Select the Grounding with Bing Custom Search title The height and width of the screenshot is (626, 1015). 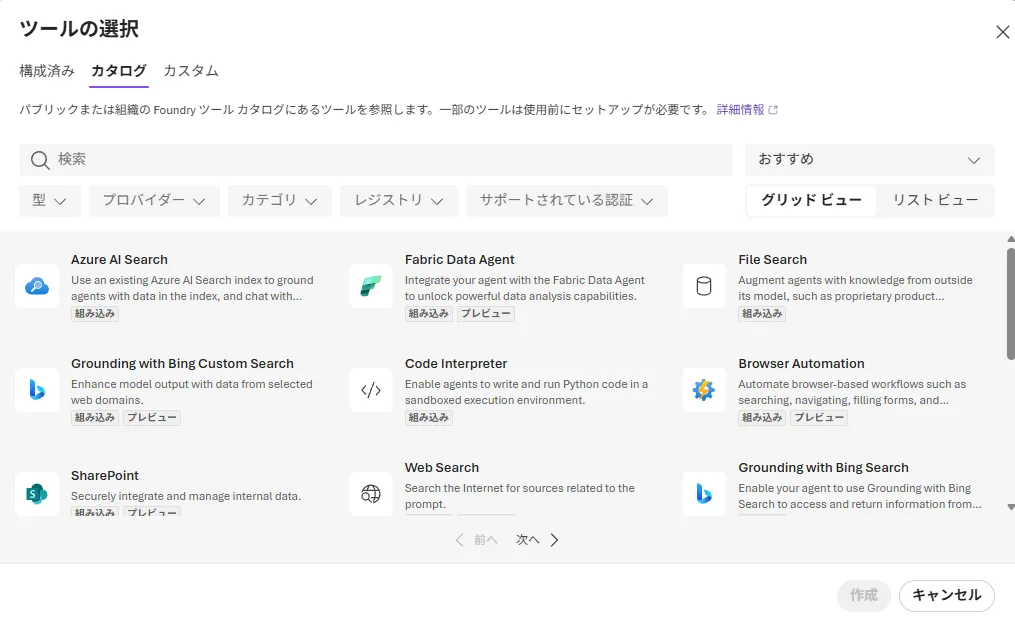pyautogui.click(x=183, y=364)
